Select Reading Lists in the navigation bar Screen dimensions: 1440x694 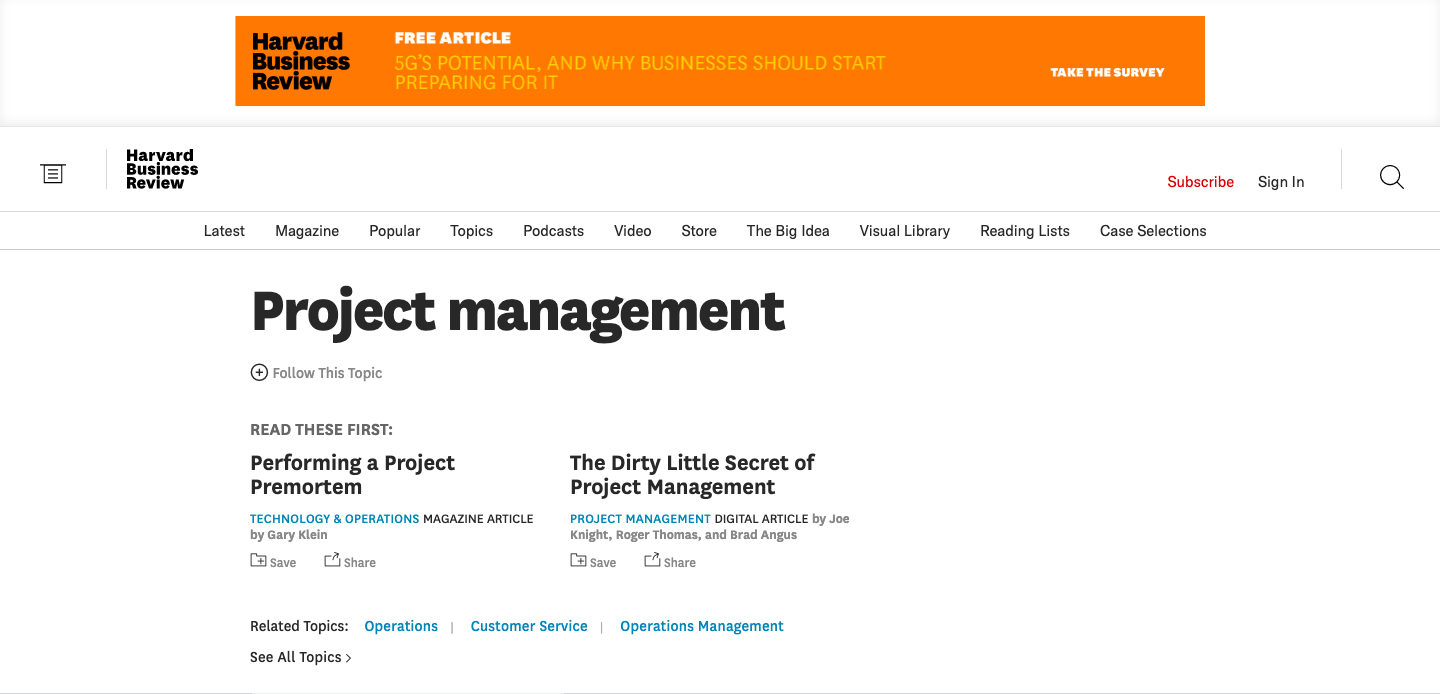coord(1024,231)
